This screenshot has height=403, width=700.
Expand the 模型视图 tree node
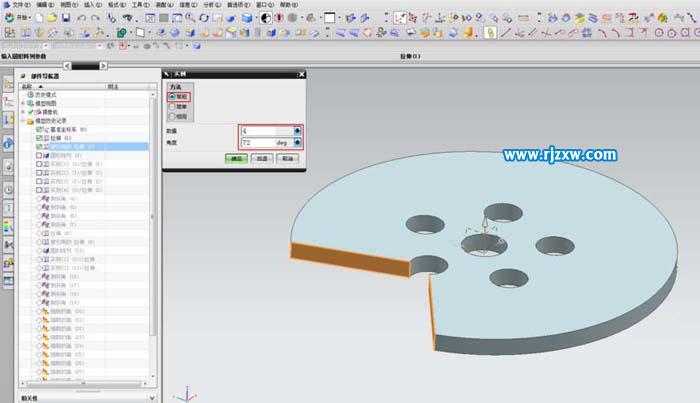[23, 103]
